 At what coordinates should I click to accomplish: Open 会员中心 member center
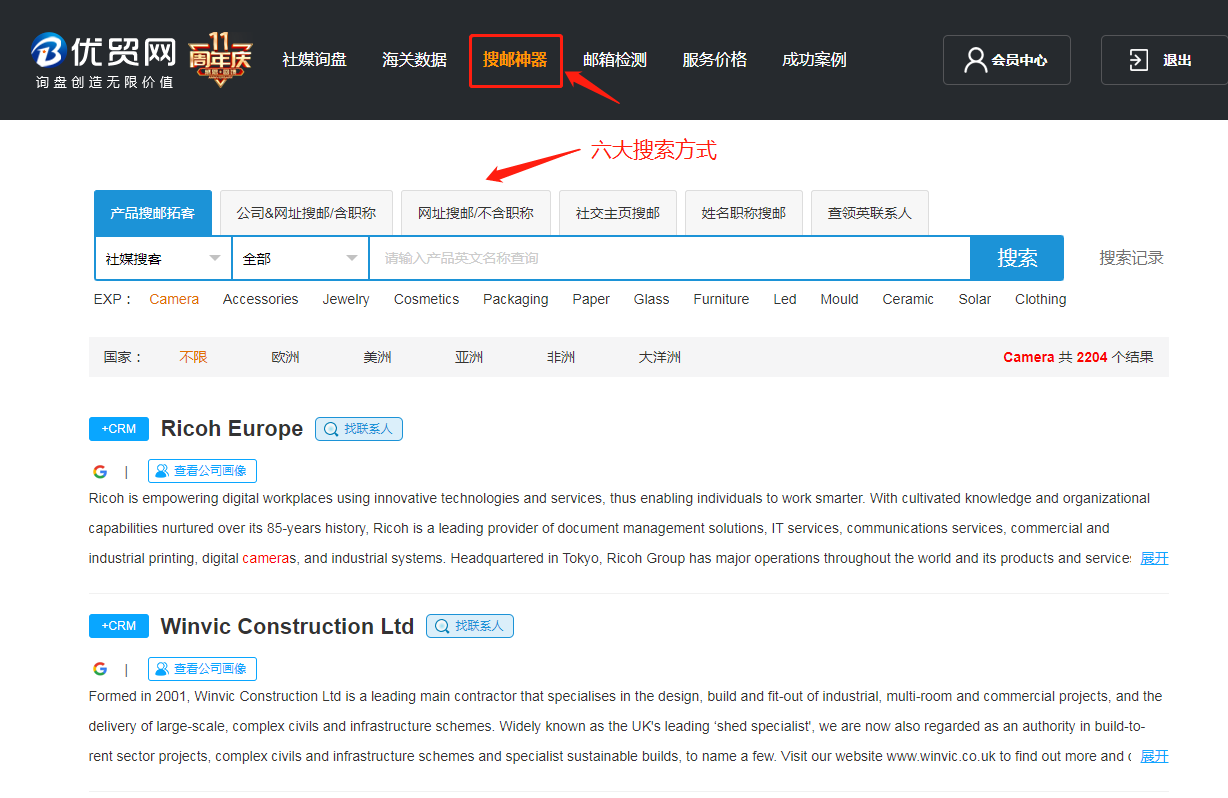1006,60
